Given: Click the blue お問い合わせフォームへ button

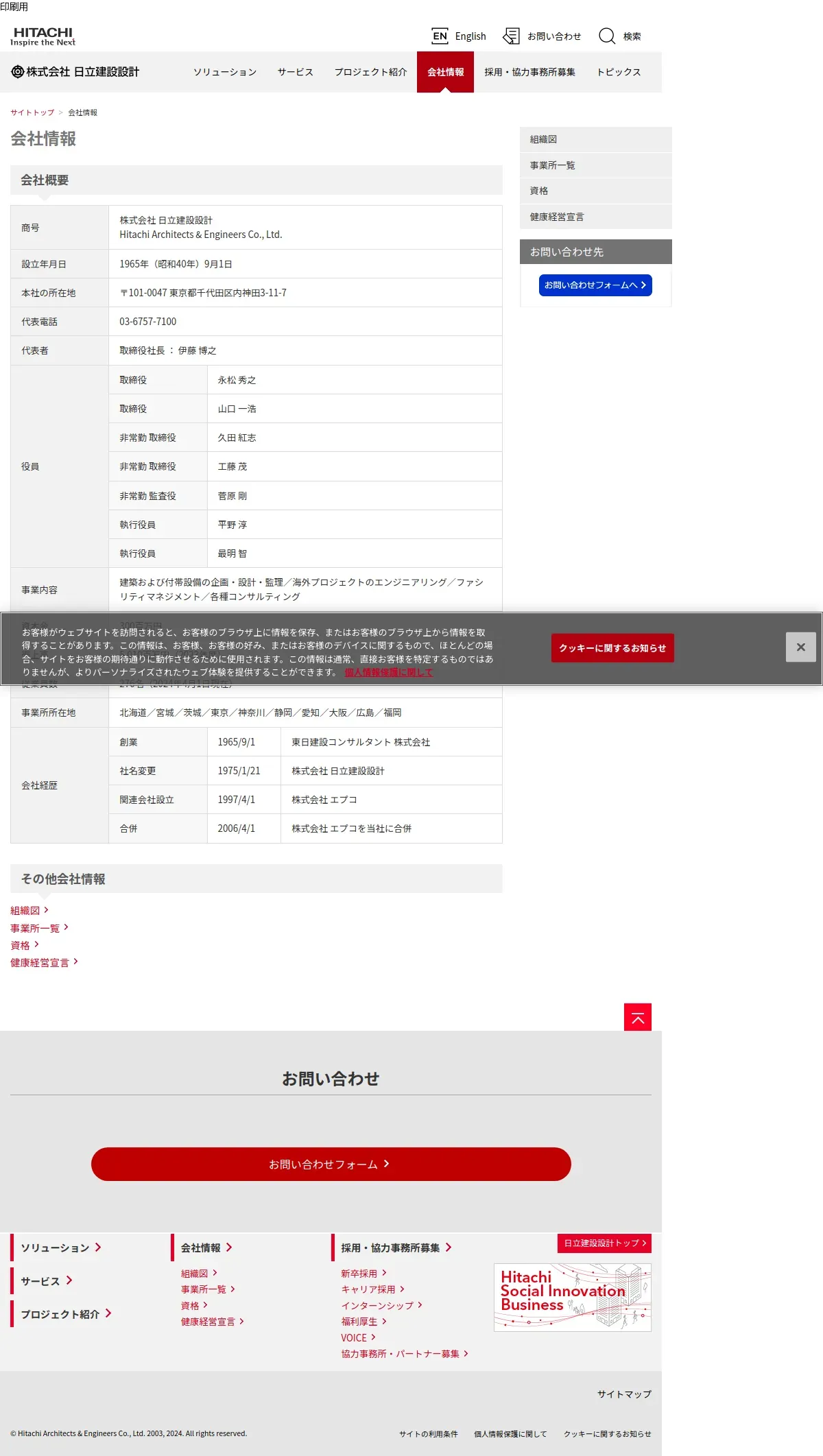Looking at the screenshot, I should [595, 285].
